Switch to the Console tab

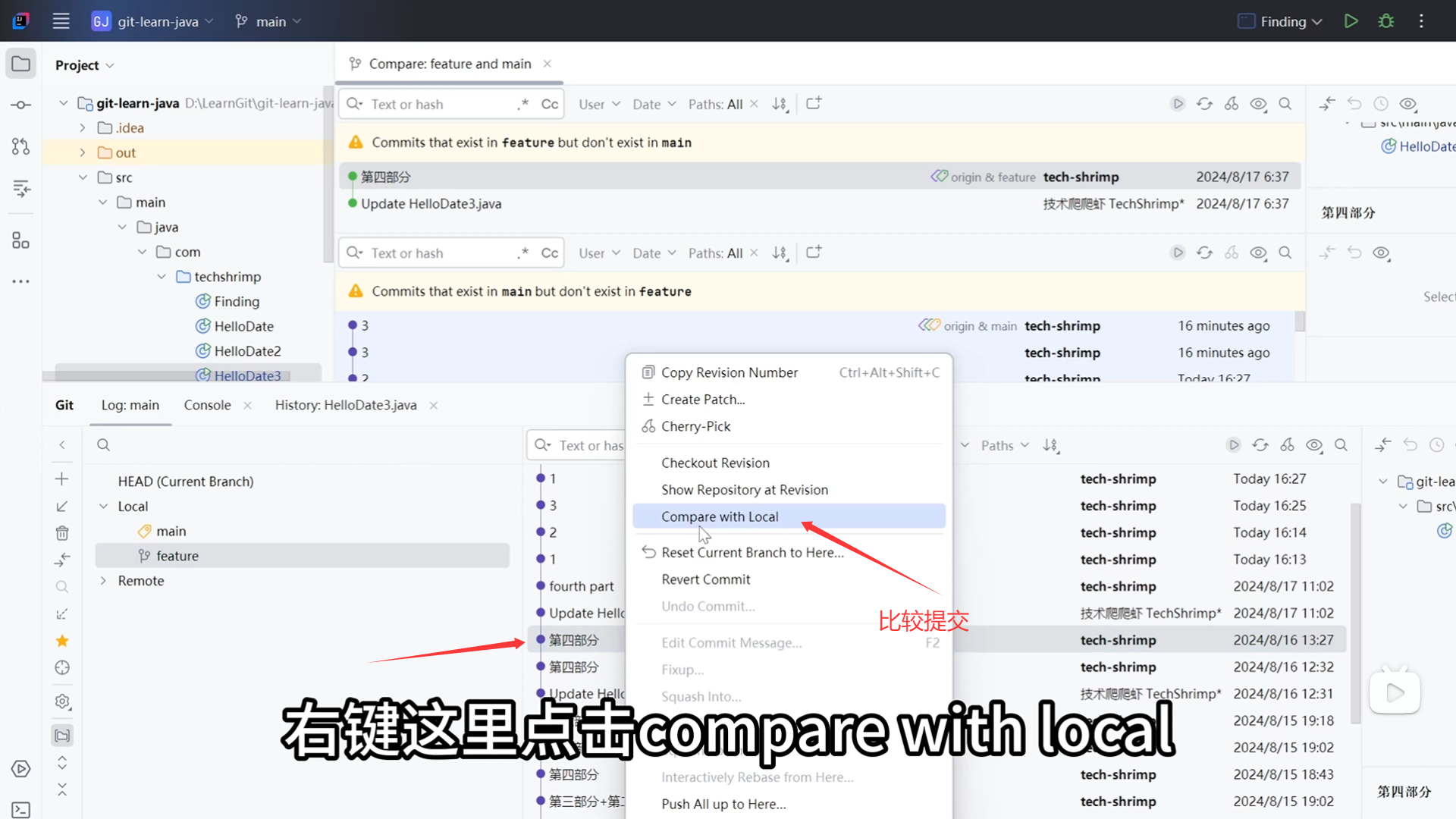tap(207, 405)
